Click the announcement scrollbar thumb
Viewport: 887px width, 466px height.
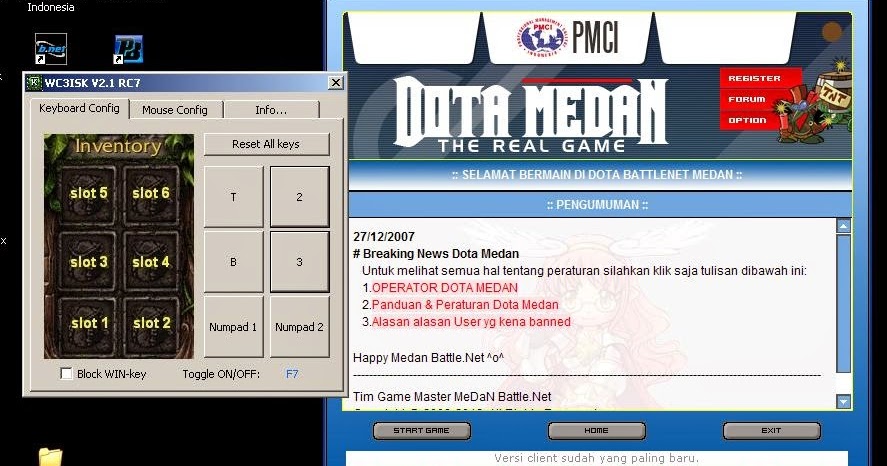click(843, 304)
